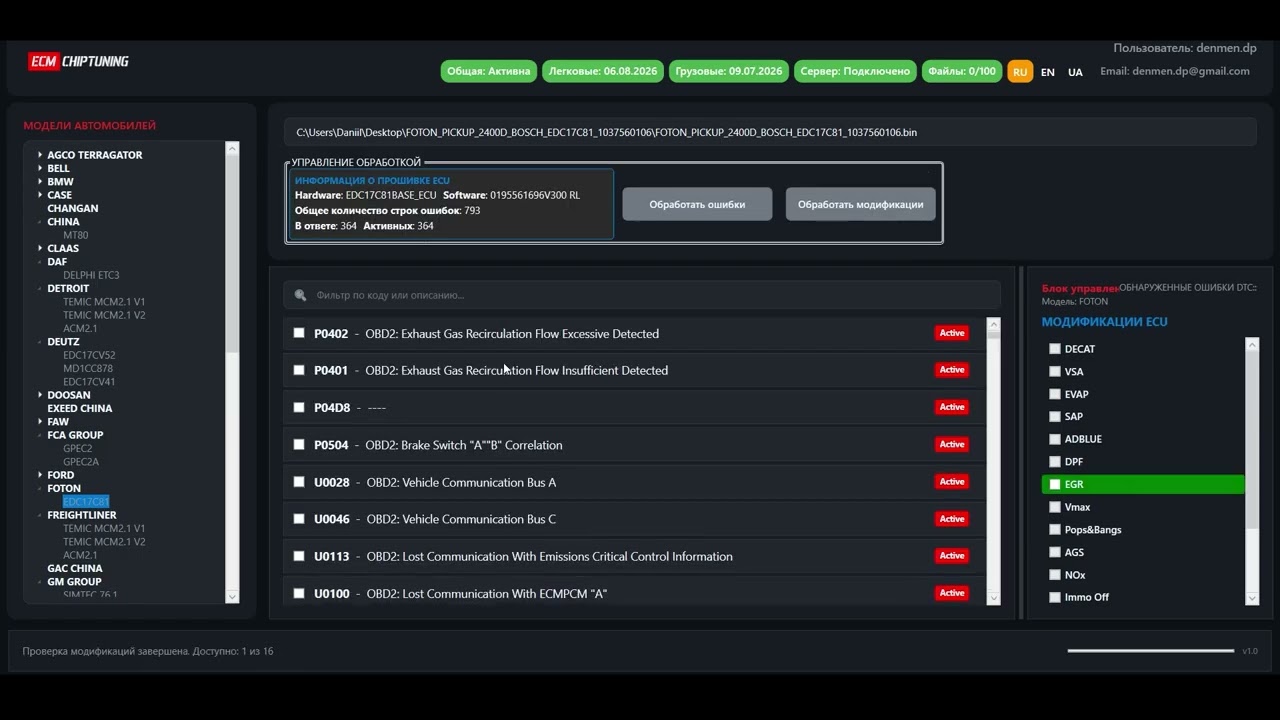Click the Обработать модификации button
Screen dimensions: 1280x720
(x=860, y=204)
